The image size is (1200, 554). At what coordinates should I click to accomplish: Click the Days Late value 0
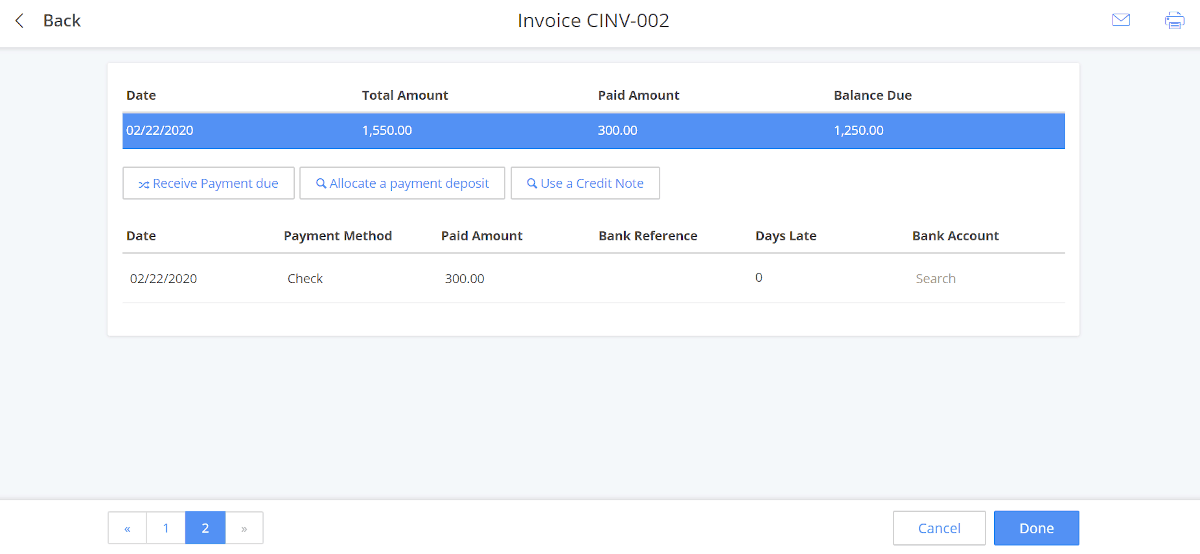click(x=759, y=277)
